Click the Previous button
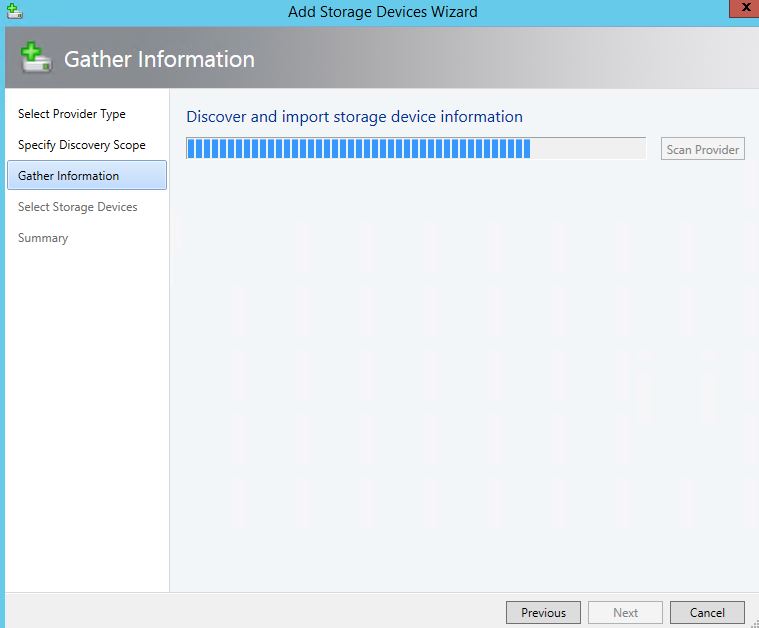This screenshot has width=759, height=628. pyautogui.click(x=543, y=613)
